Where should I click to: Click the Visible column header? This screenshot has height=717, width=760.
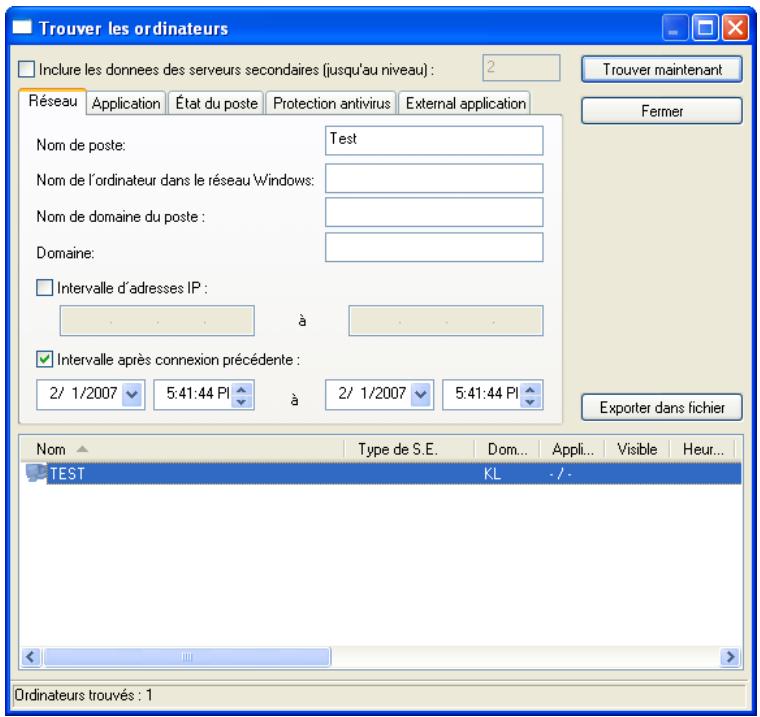tap(637, 449)
